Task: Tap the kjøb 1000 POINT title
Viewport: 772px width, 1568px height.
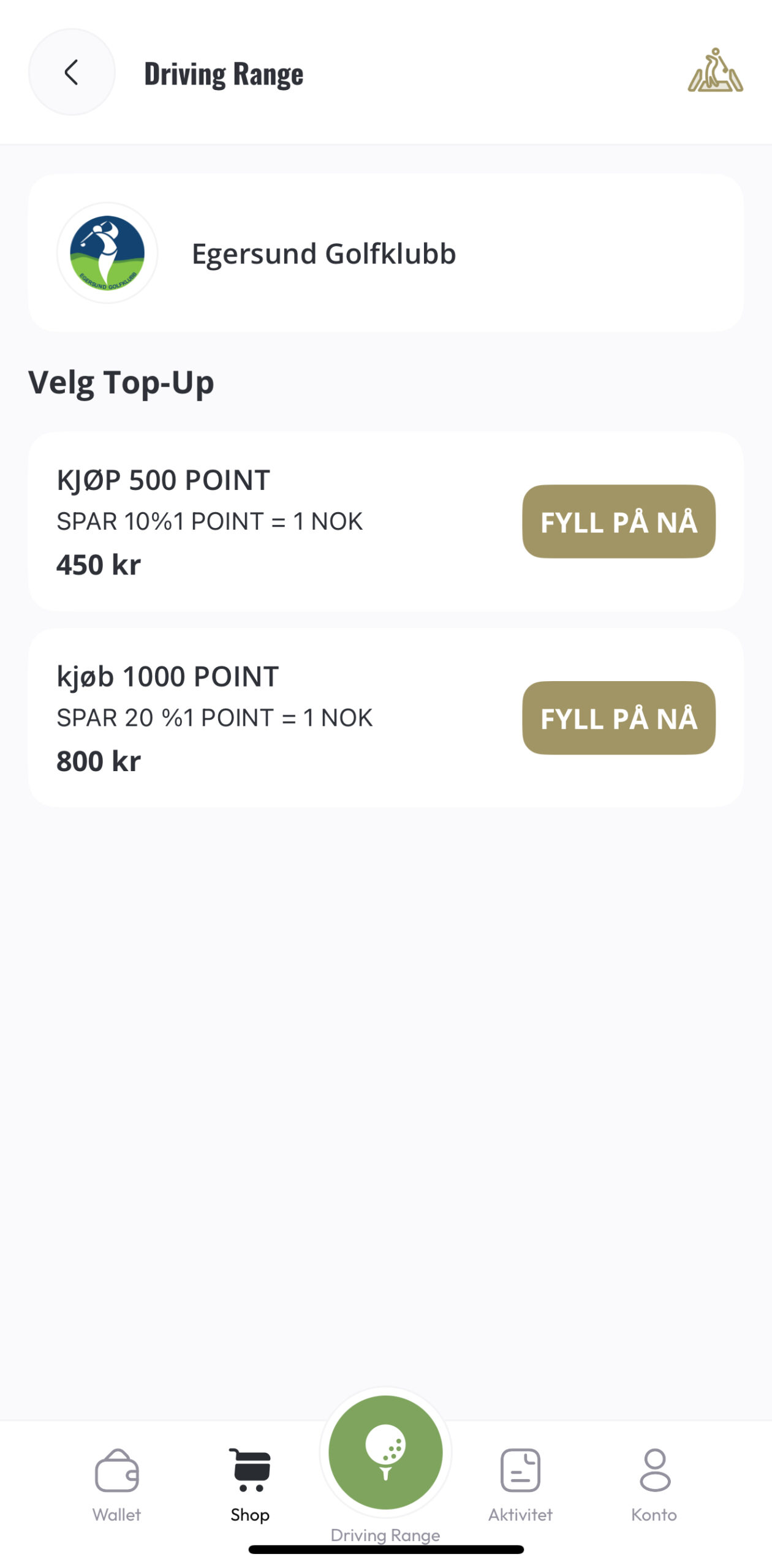Action: tap(167, 677)
